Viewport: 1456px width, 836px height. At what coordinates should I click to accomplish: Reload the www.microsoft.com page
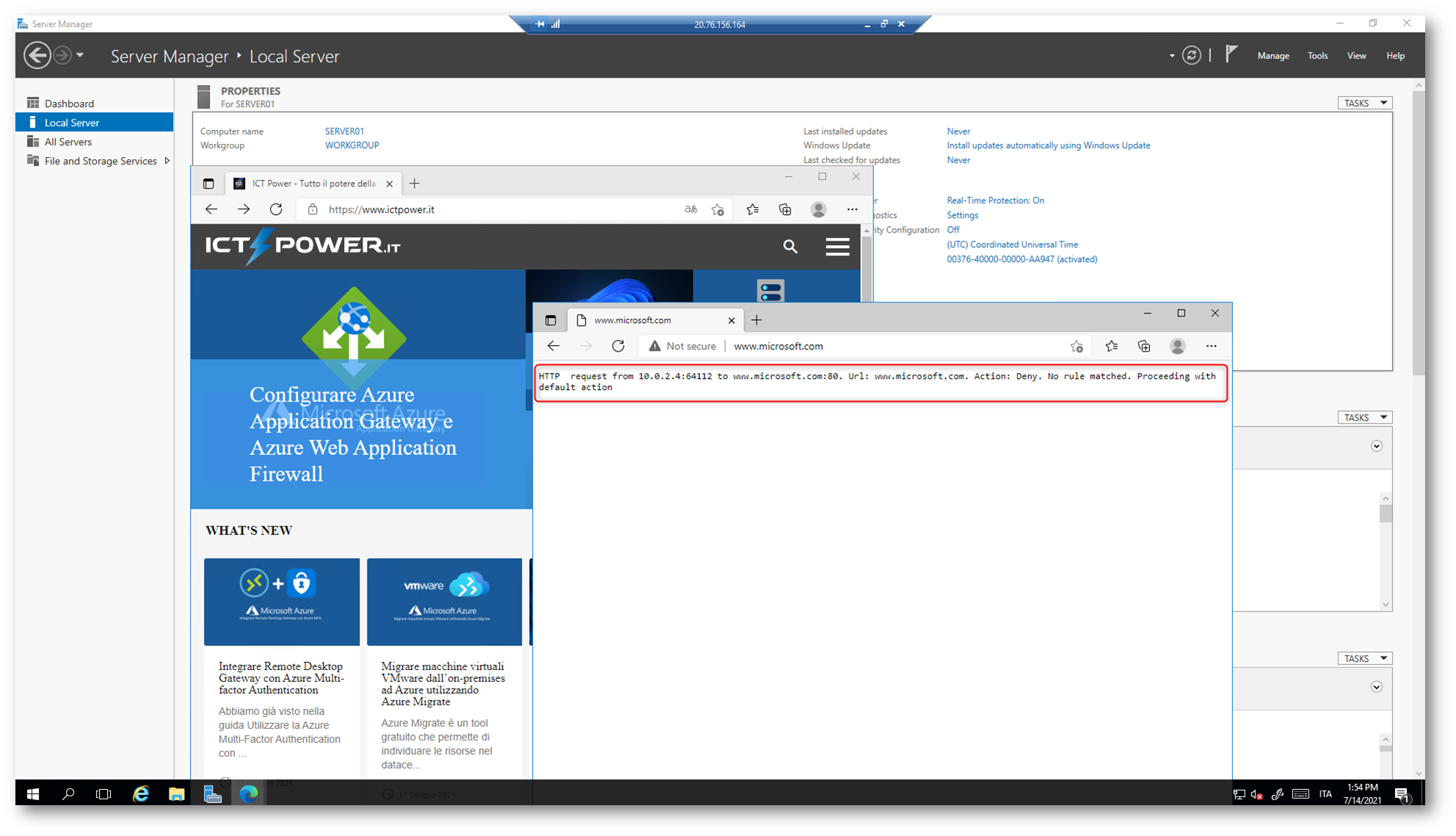pyautogui.click(x=618, y=346)
